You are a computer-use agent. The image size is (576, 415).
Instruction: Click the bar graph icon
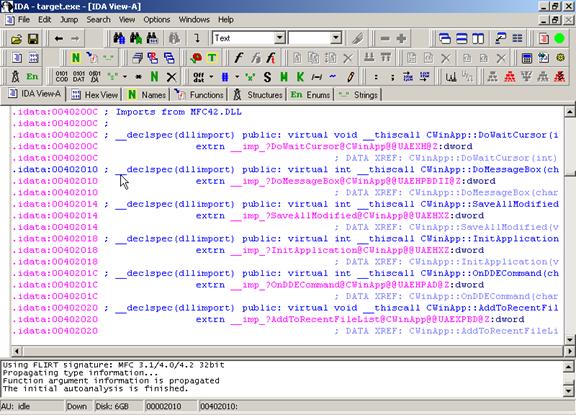click(451, 77)
